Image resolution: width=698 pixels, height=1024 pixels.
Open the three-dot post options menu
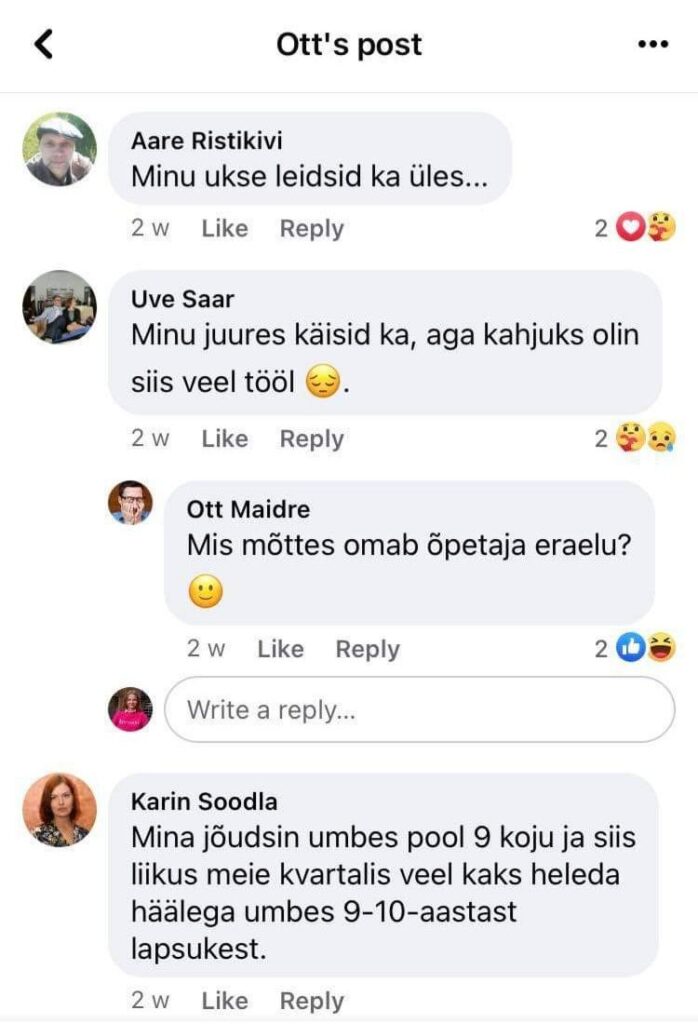point(652,45)
